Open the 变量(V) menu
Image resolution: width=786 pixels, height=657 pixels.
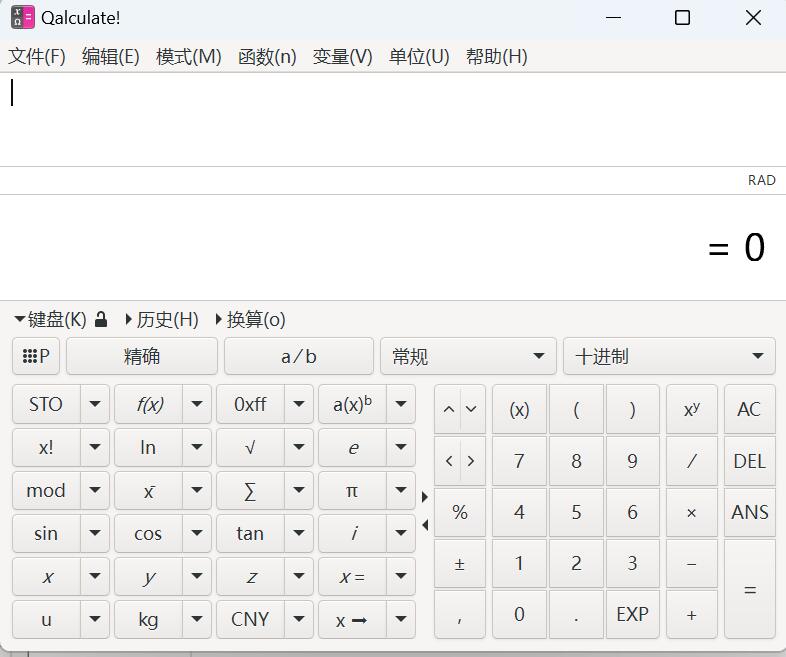pyautogui.click(x=342, y=56)
